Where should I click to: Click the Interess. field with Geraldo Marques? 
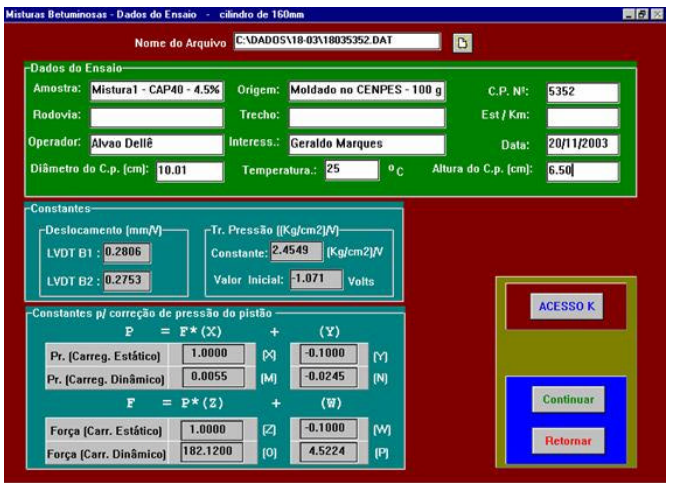click(366, 143)
